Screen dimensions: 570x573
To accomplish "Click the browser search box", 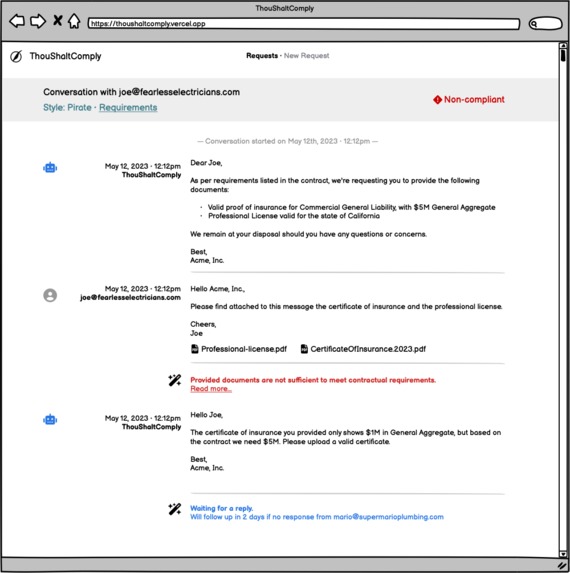I will tap(546, 24).
